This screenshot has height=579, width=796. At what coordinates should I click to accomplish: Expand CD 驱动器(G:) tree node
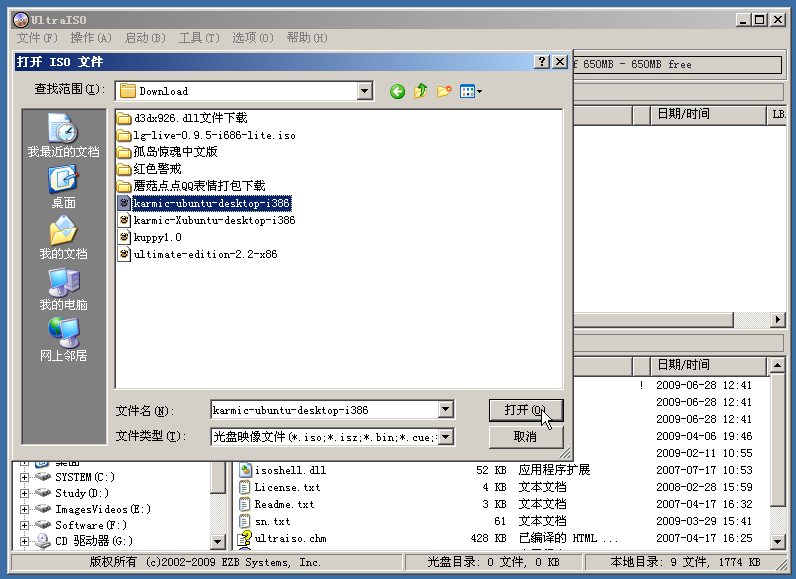[24, 541]
